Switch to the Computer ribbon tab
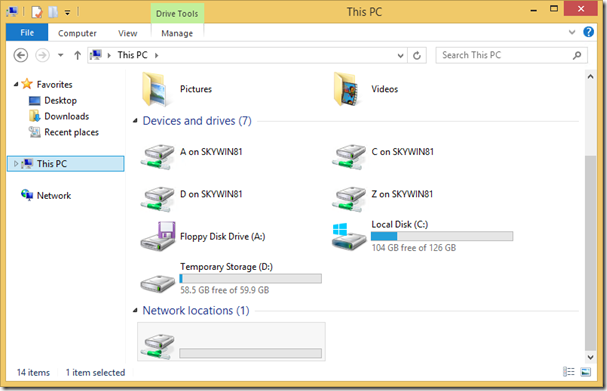 tap(77, 33)
